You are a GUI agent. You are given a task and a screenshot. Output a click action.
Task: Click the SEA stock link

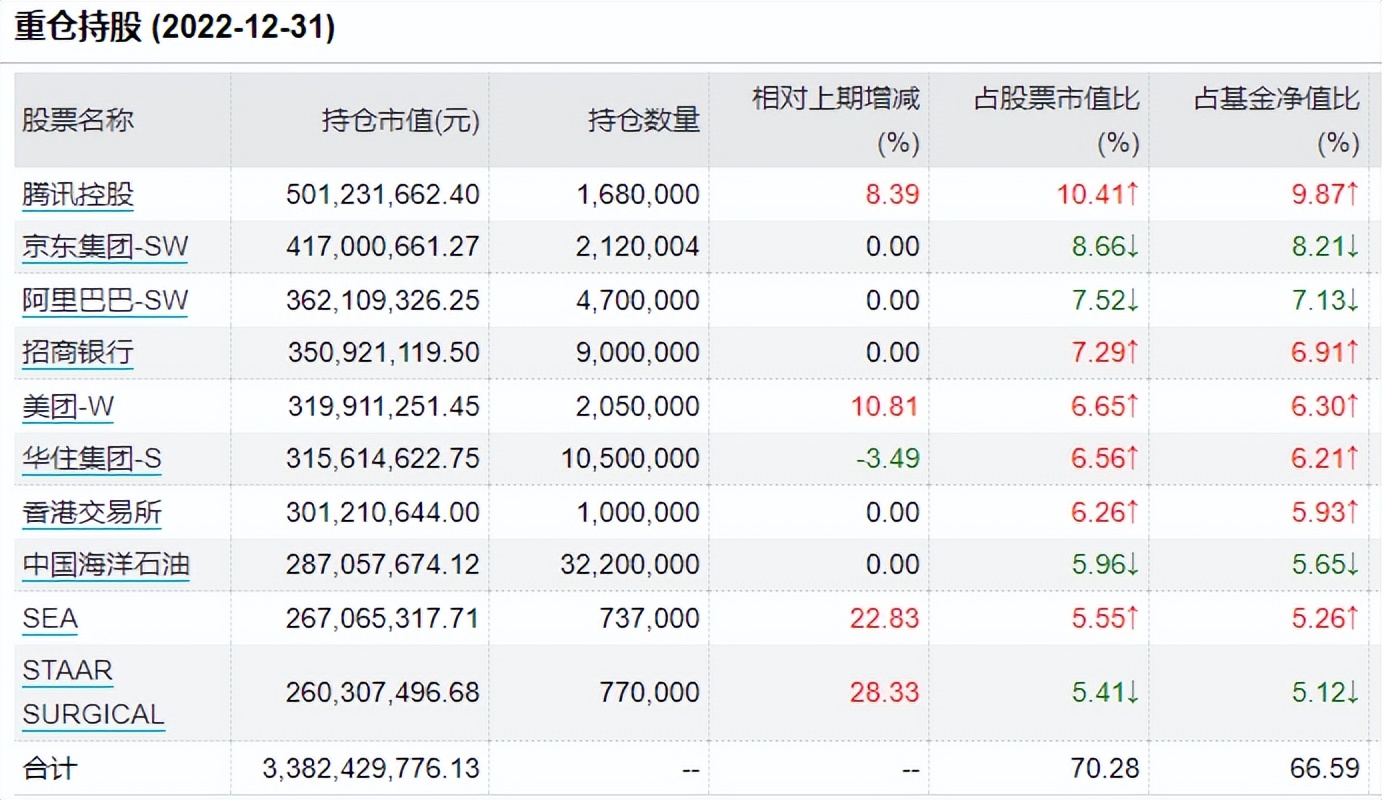click(x=50, y=619)
